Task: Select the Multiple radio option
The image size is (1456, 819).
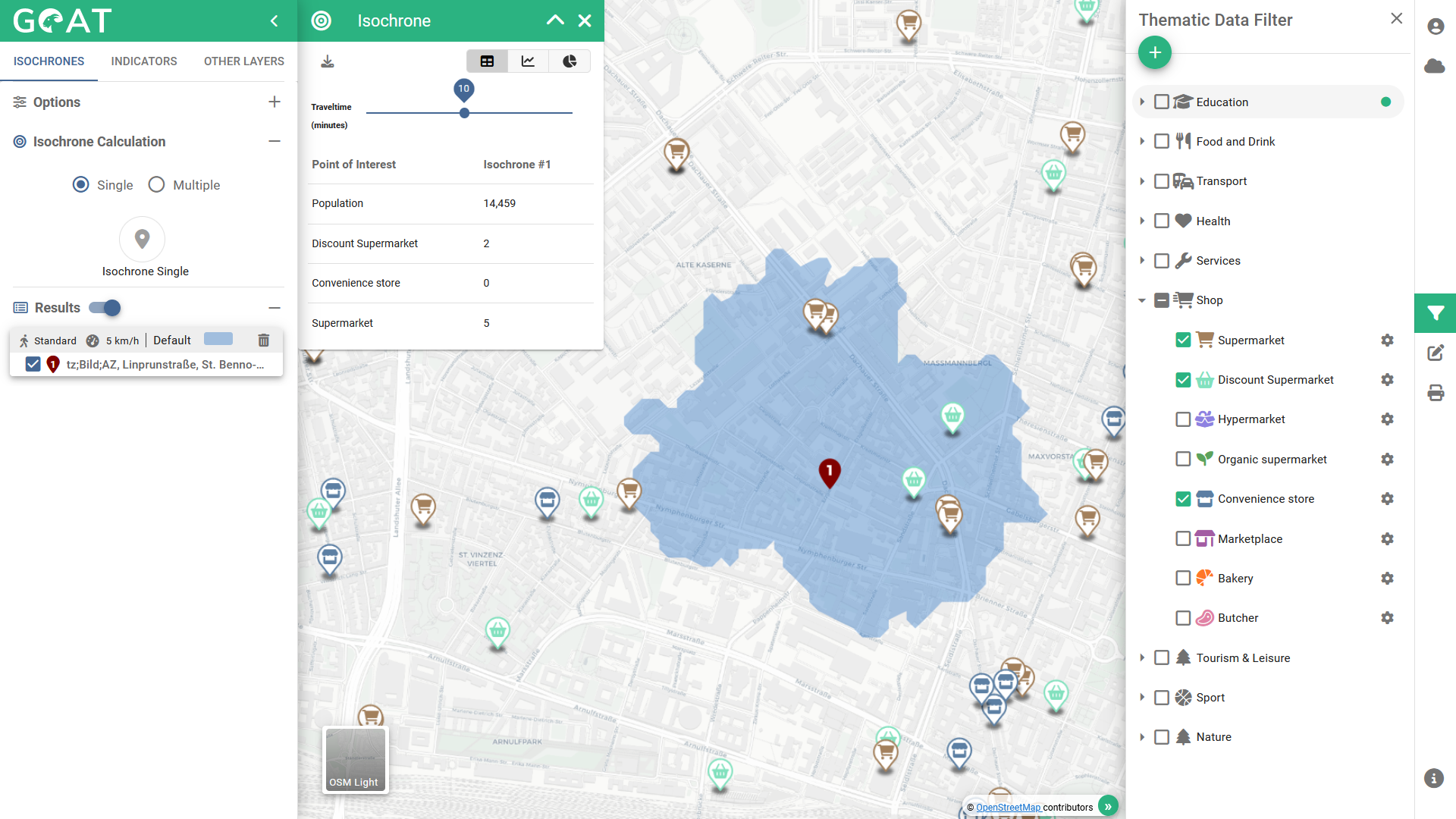Action: [x=156, y=185]
